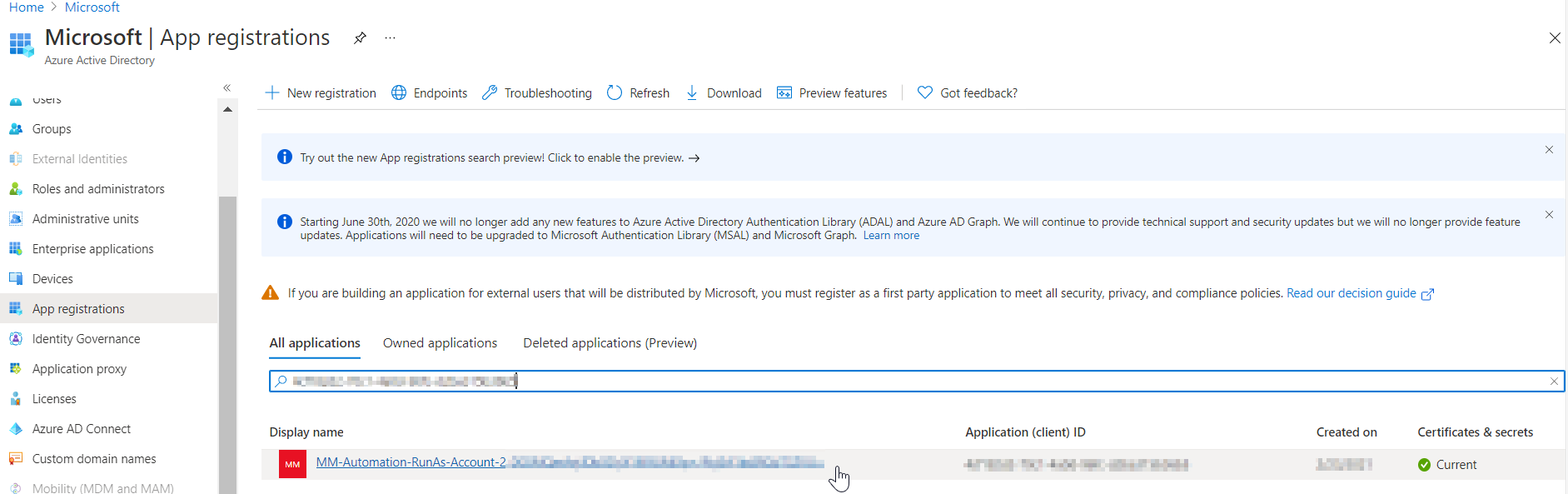1568x494 pixels.
Task: Switch to Owned applications tab
Action: [x=440, y=343]
